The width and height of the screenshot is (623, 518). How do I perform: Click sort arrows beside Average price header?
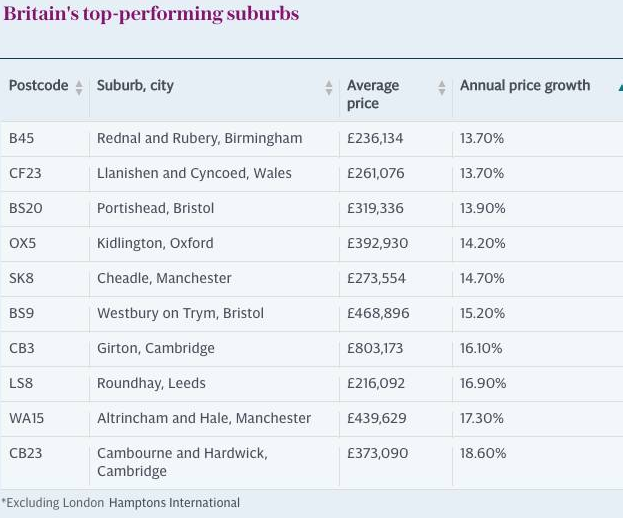pos(441,88)
